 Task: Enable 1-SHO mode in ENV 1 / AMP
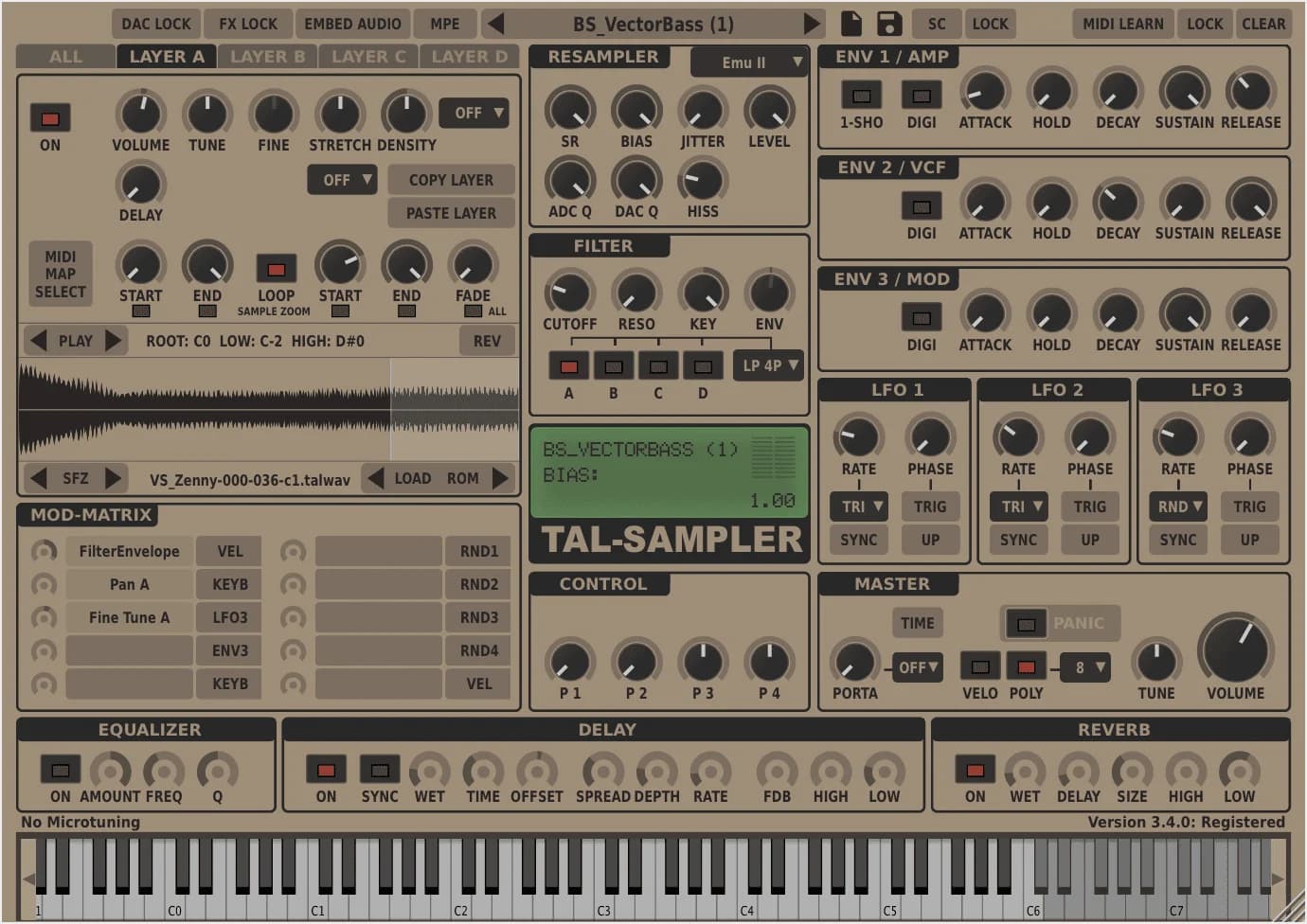(x=860, y=95)
